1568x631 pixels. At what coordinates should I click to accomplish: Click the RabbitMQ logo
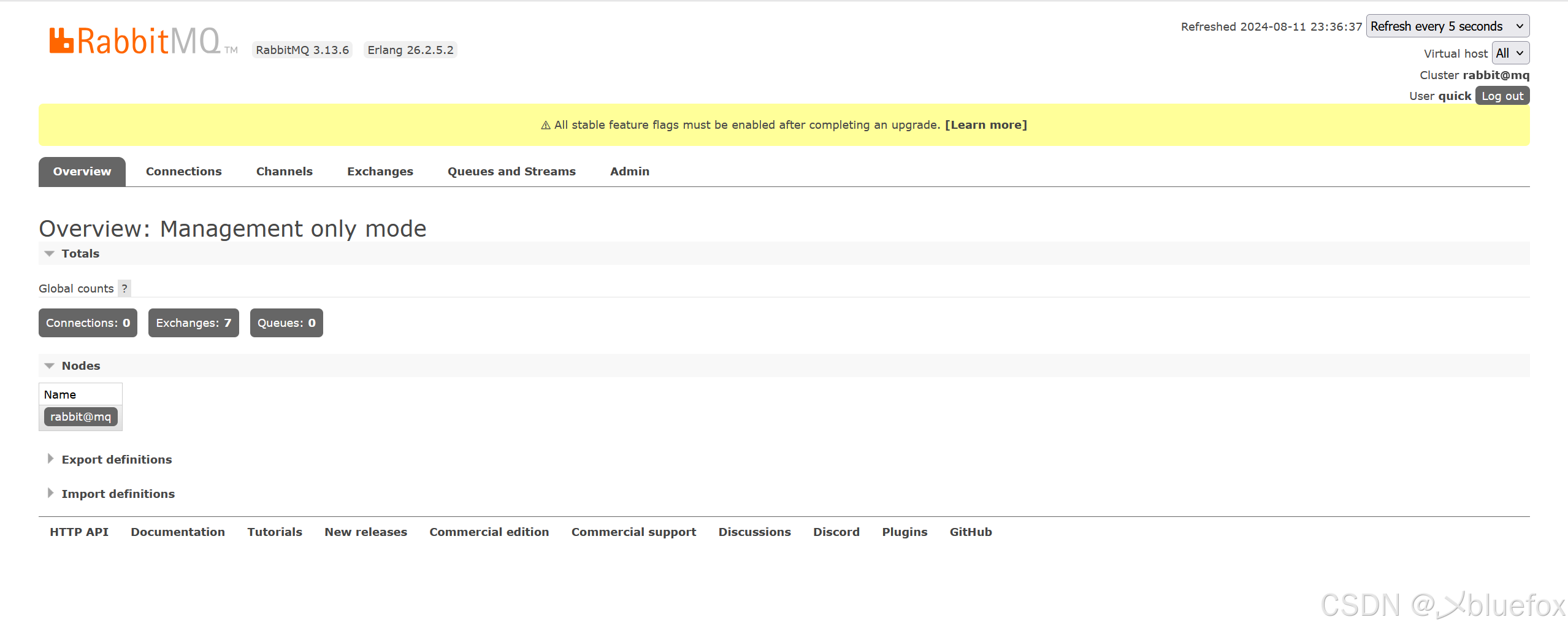point(143,41)
